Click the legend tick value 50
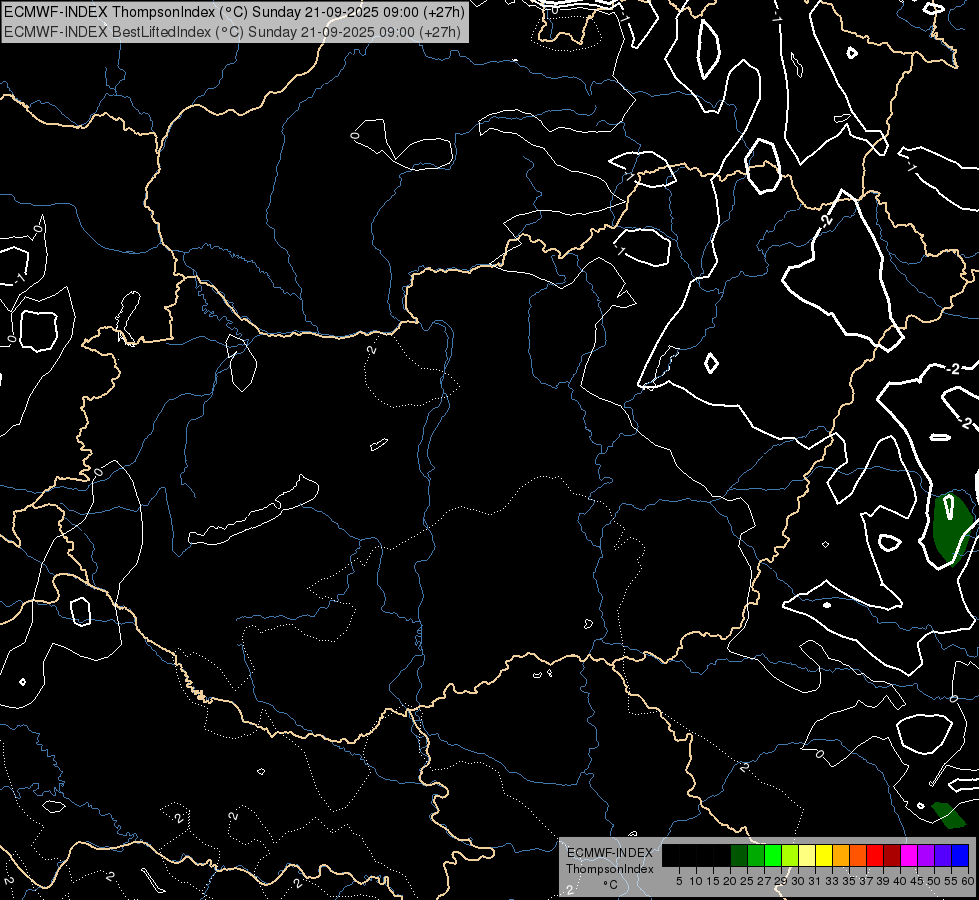This screenshot has height=900, width=979. click(934, 881)
